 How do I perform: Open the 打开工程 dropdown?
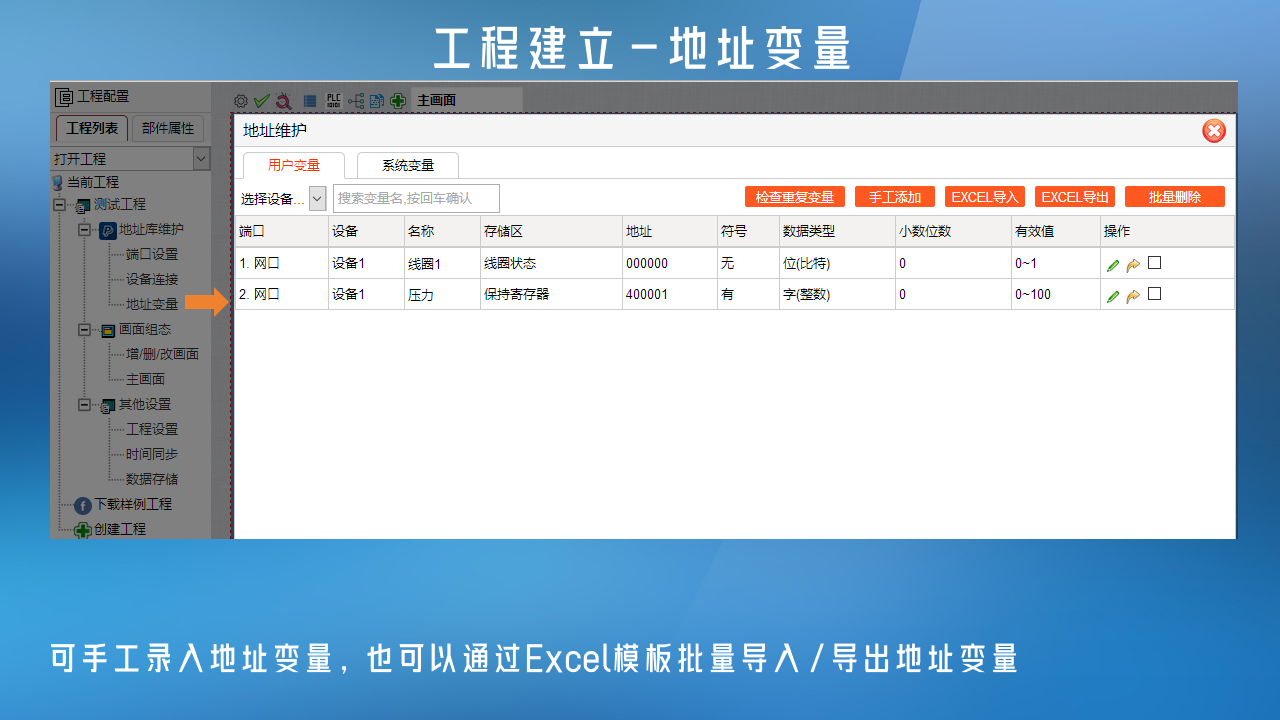tap(201, 158)
